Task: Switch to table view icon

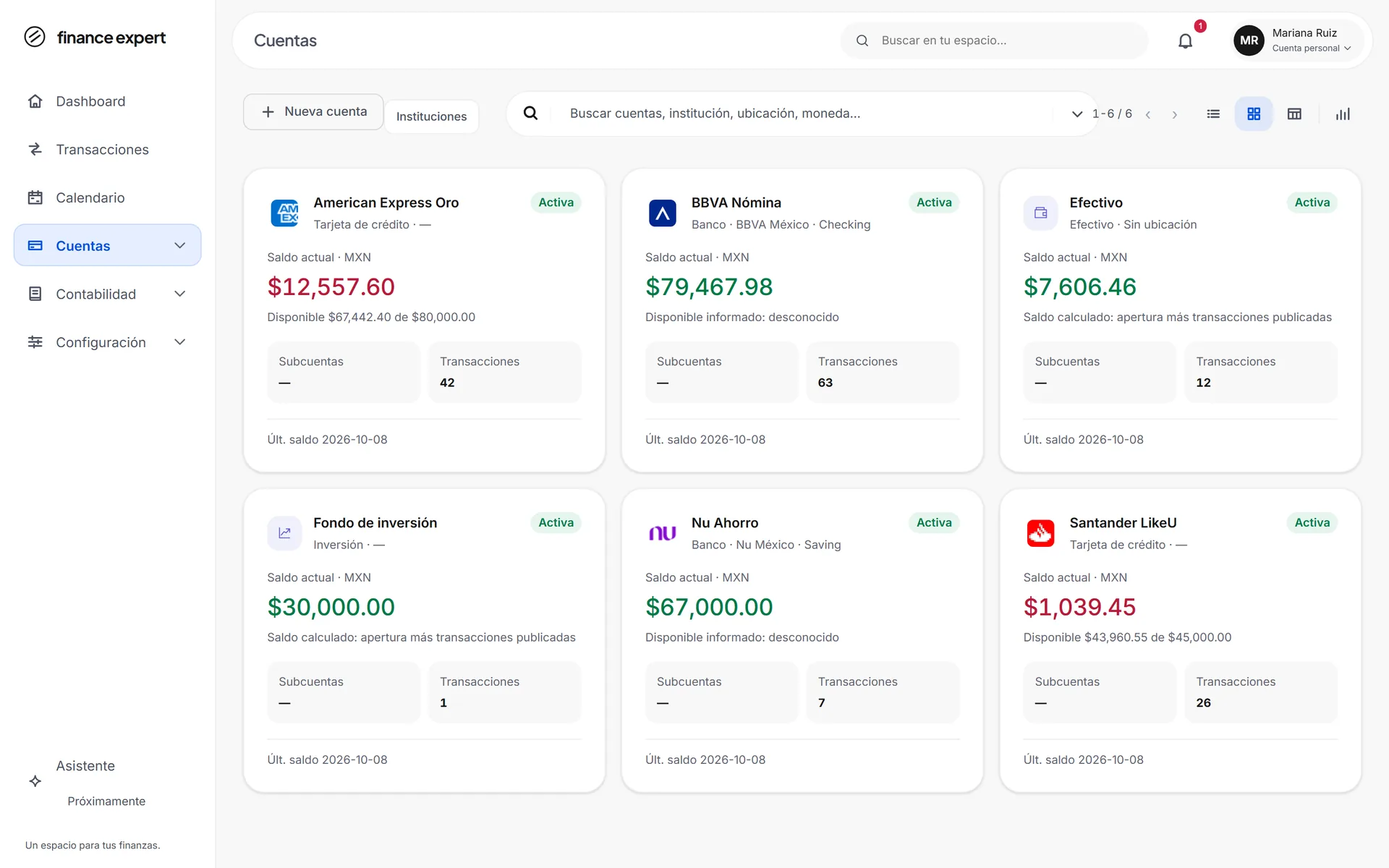Action: (x=1294, y=114)
